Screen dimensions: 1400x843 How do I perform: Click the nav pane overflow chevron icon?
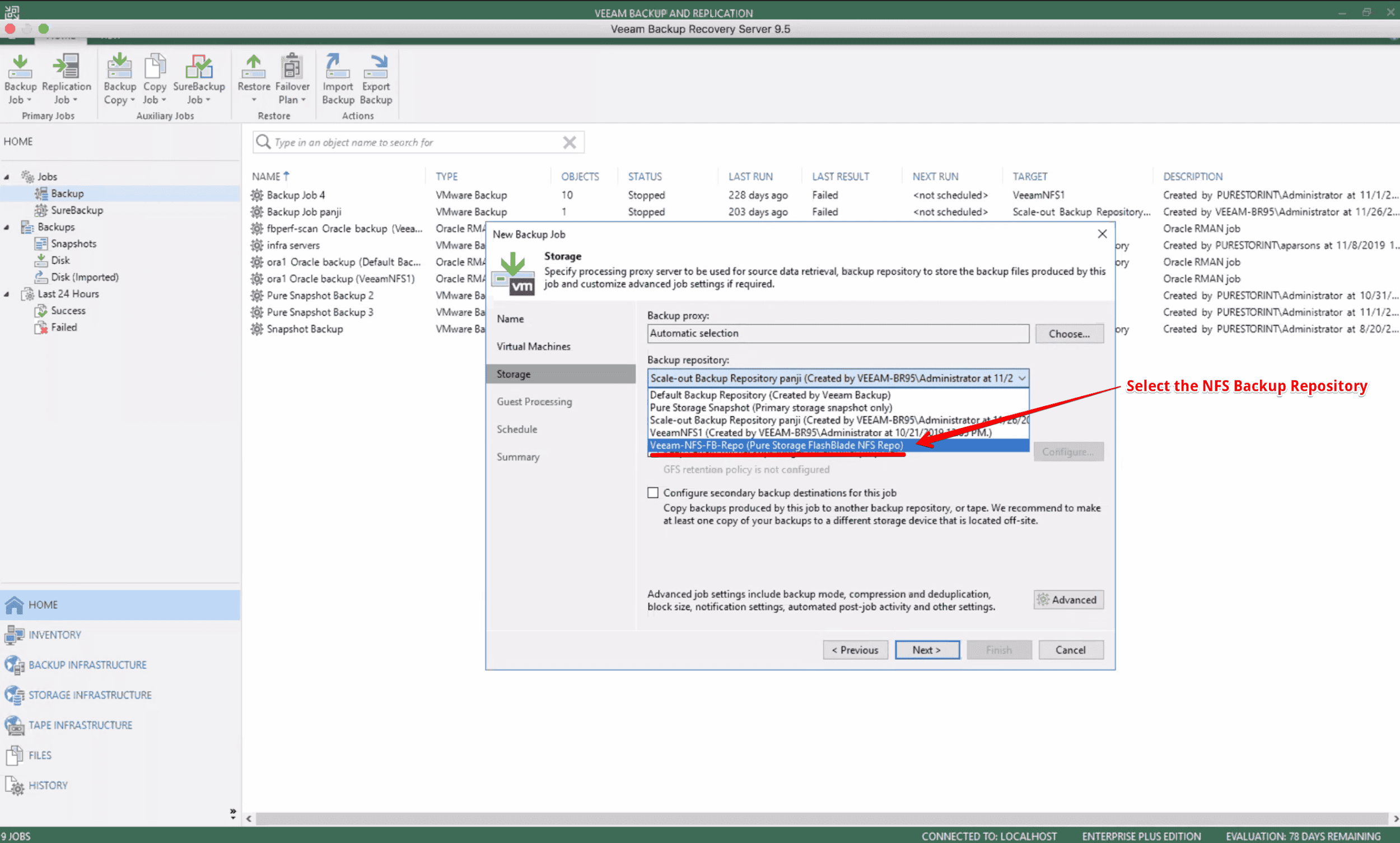click(233, 813)
